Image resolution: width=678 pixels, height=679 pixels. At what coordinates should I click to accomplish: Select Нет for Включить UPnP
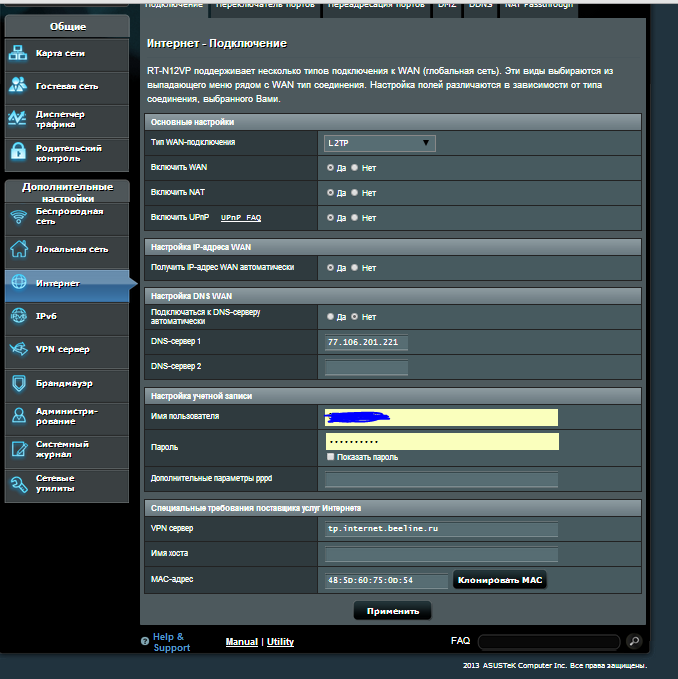(355, 218)
